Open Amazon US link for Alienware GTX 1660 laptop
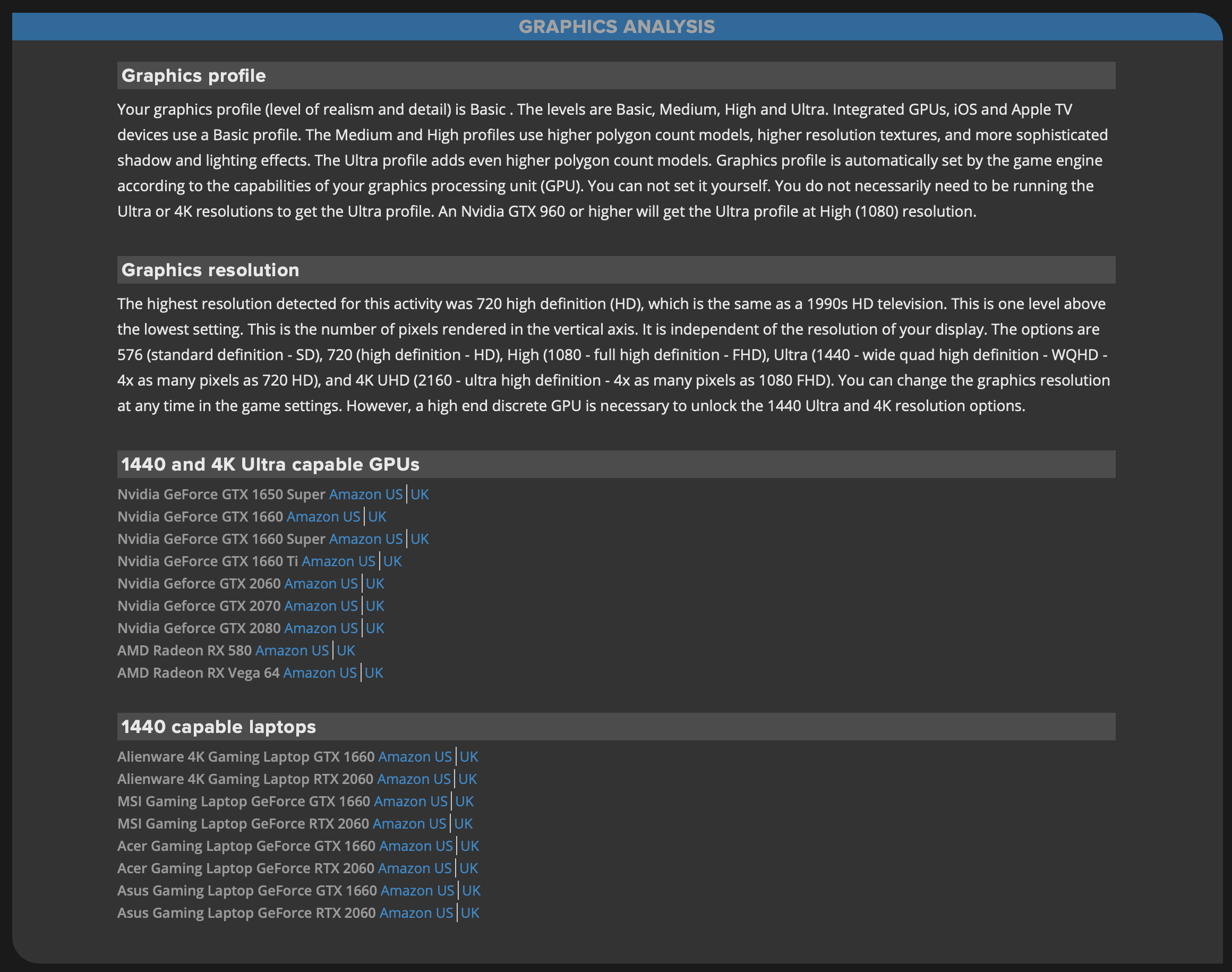This screenshot has height=972, width=1232. (x=414, y=756)
